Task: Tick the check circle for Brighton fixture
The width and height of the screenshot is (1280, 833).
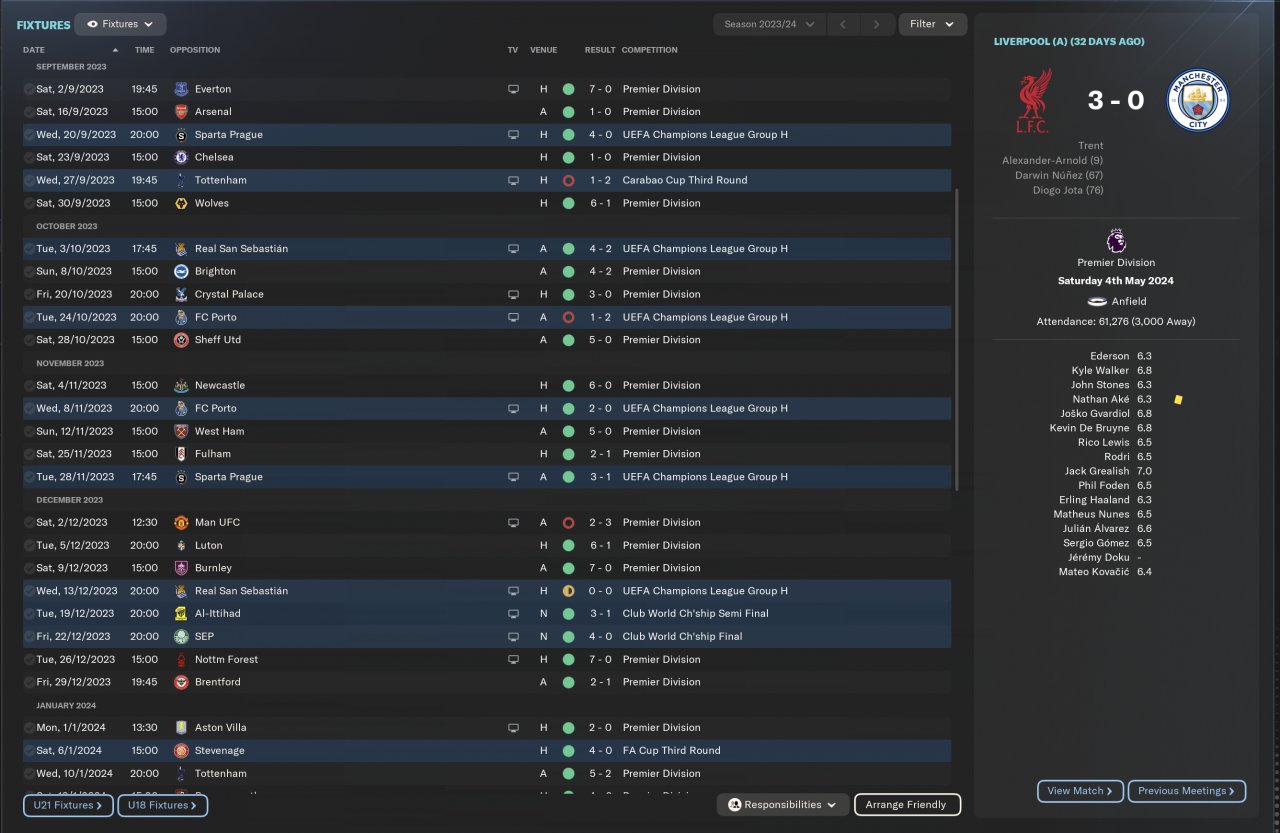Action: pos(30,271)
